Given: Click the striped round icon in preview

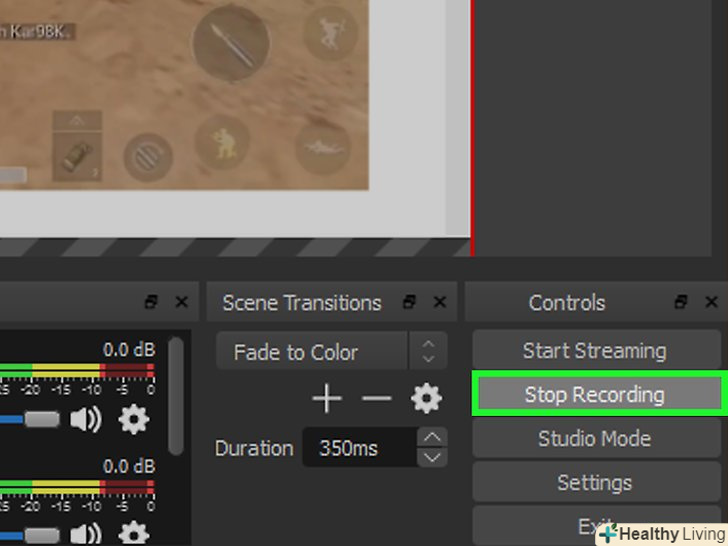Looking at the screenshot, I should click(148, 157).
